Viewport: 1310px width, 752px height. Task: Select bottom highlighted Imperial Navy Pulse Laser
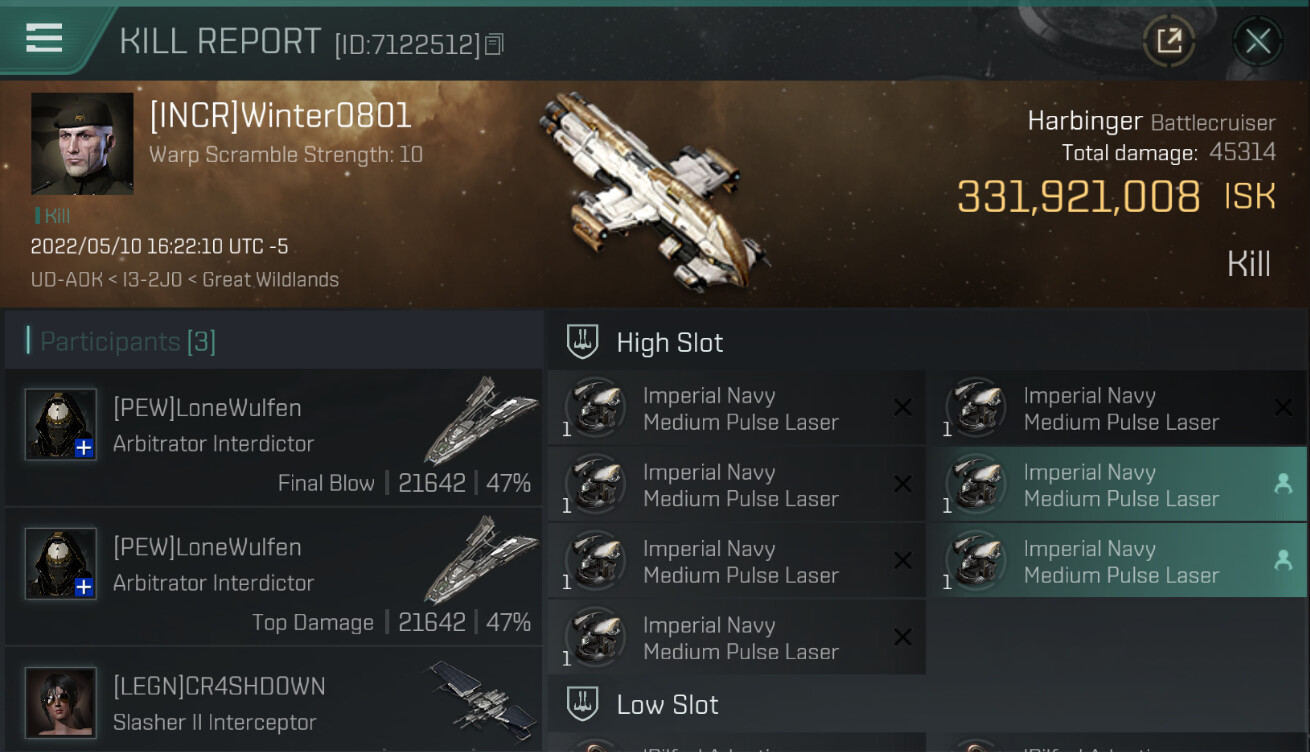coord(1122,562)
